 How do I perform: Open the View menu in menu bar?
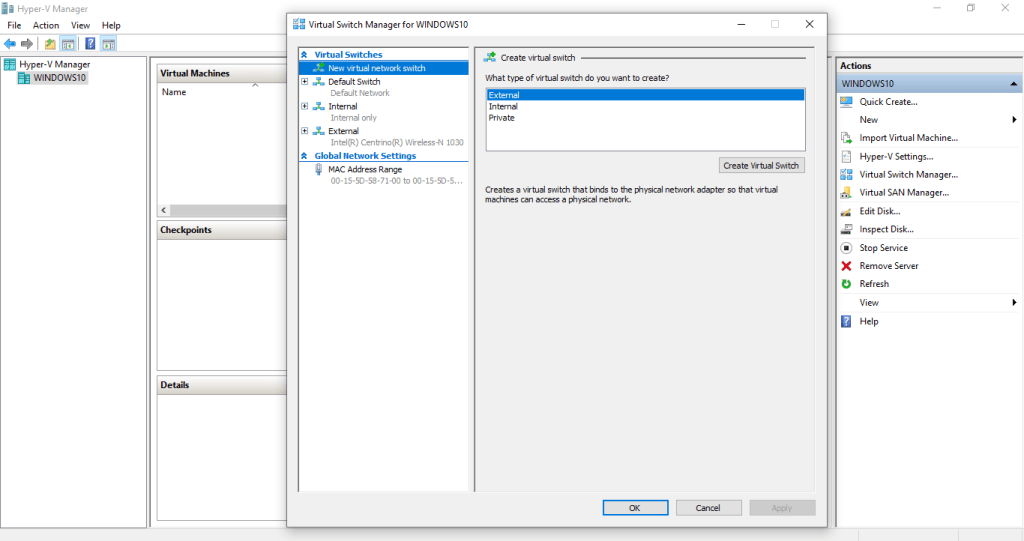pyautogui.click(x=80, y=25)
